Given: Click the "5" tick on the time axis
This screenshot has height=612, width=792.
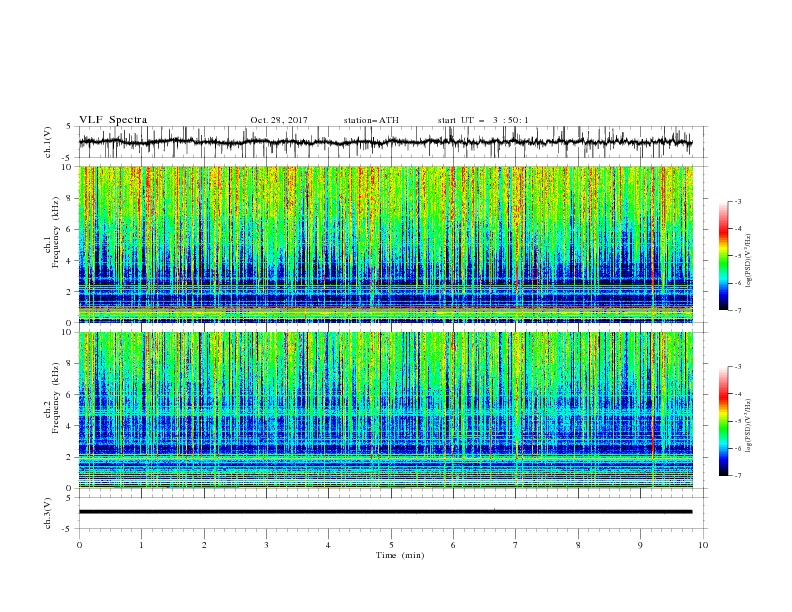Looking at the screenshot, I should [391, 545].
